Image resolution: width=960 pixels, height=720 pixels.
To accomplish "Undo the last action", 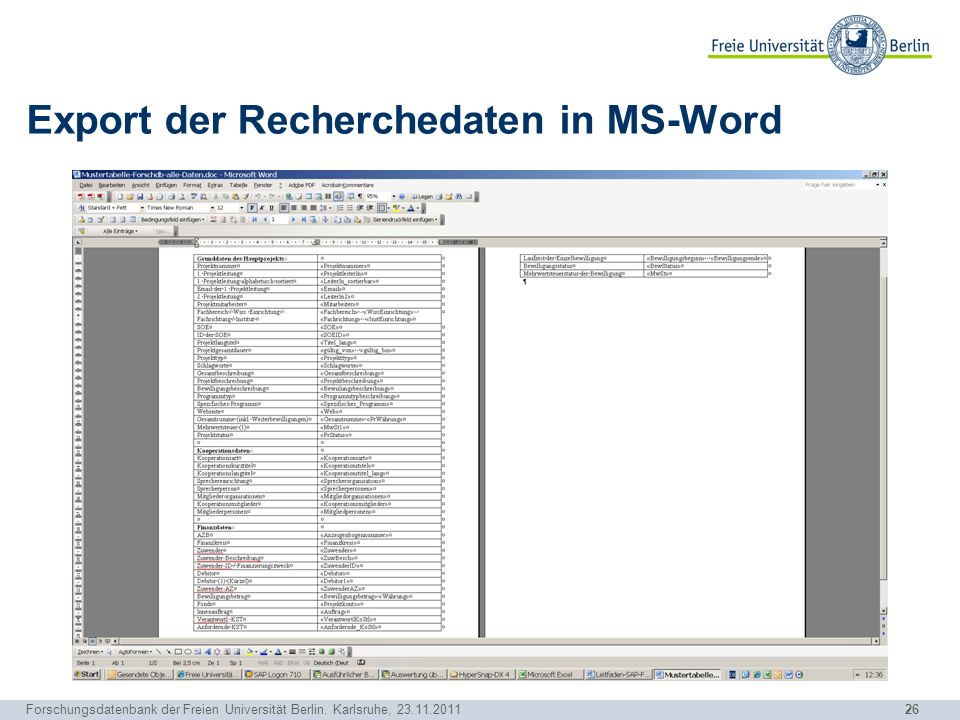I will [x=258, y=197].
